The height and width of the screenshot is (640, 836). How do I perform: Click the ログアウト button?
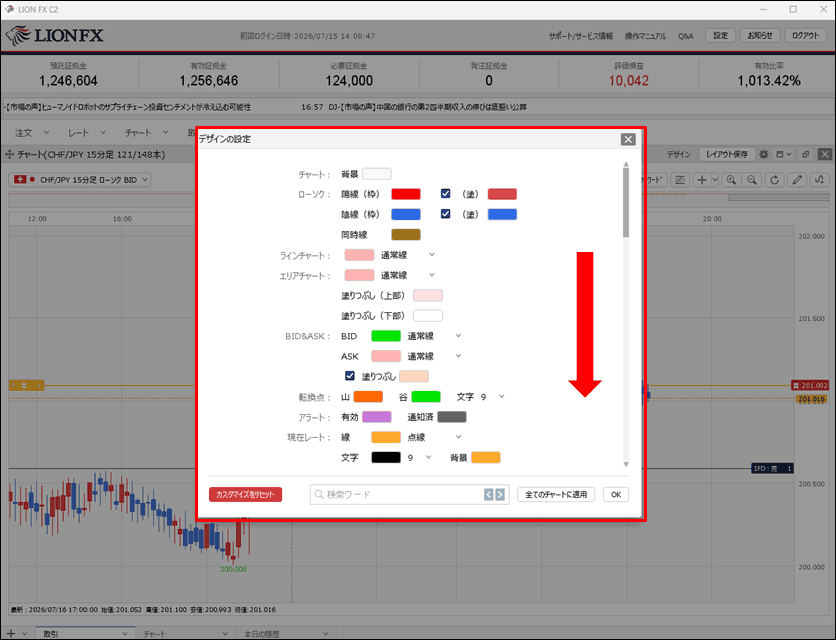coord(805,36)
